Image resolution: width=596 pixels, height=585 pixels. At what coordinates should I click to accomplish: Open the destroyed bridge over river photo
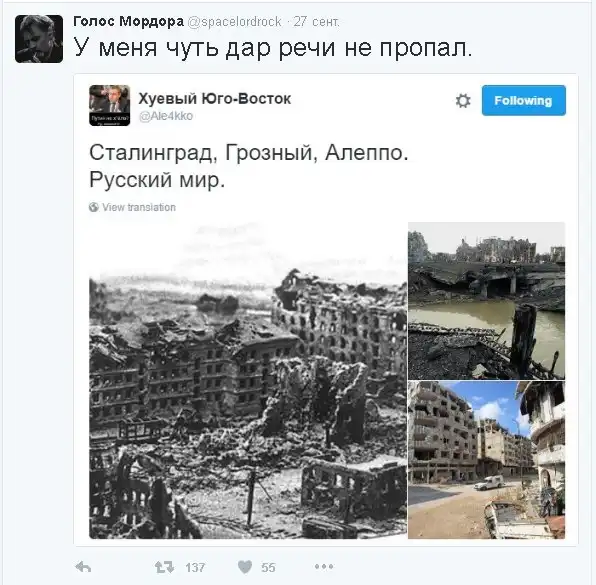[x=487, y=301]
